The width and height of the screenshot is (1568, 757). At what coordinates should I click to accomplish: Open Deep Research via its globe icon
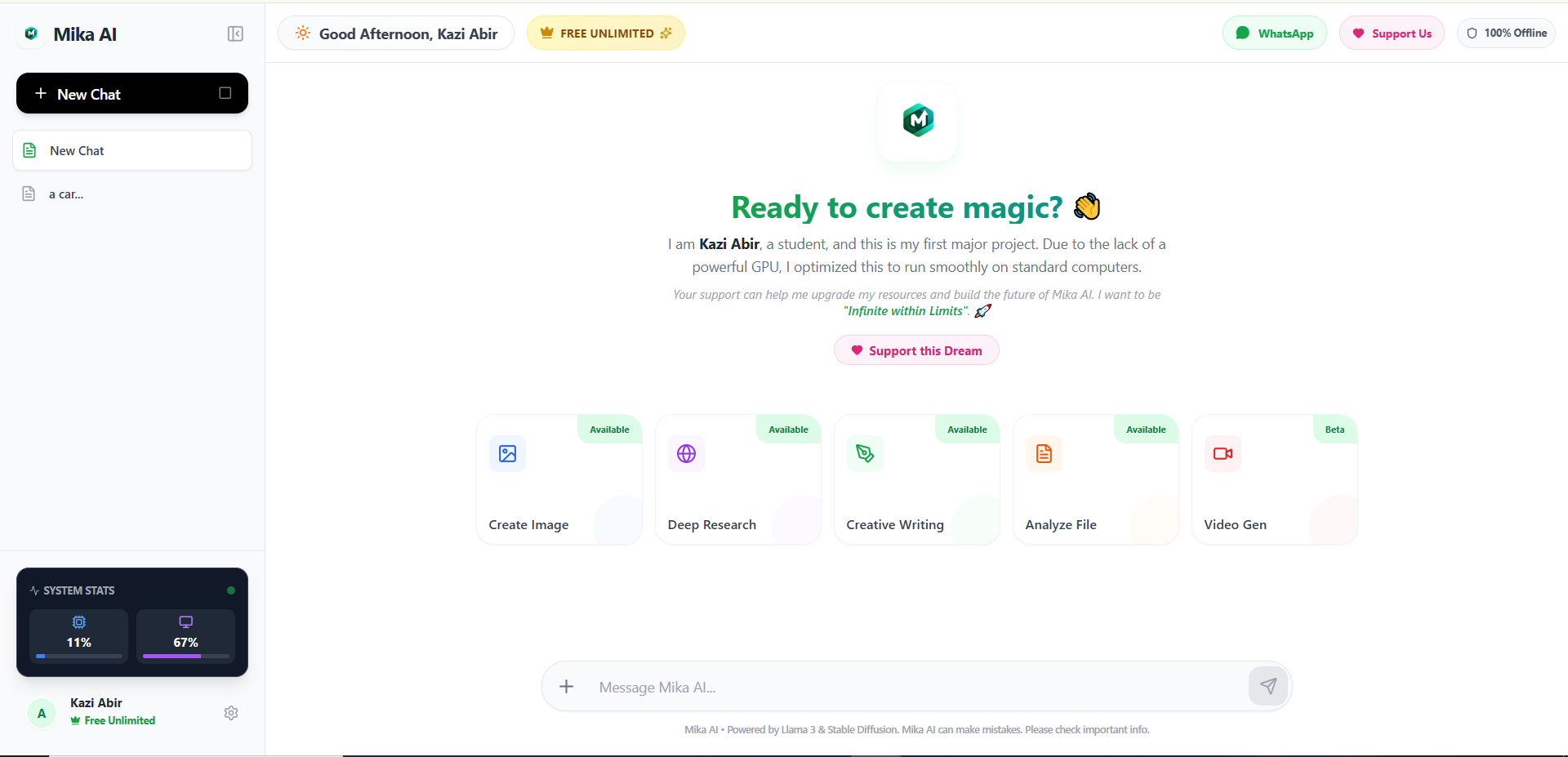tap(685, 453)
